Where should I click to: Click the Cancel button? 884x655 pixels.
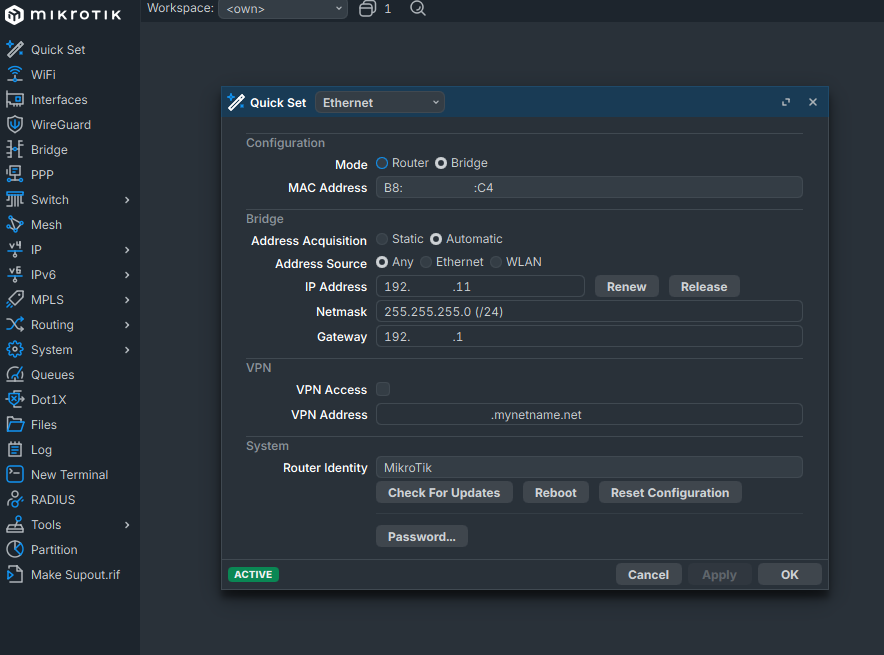coord(648,574)
